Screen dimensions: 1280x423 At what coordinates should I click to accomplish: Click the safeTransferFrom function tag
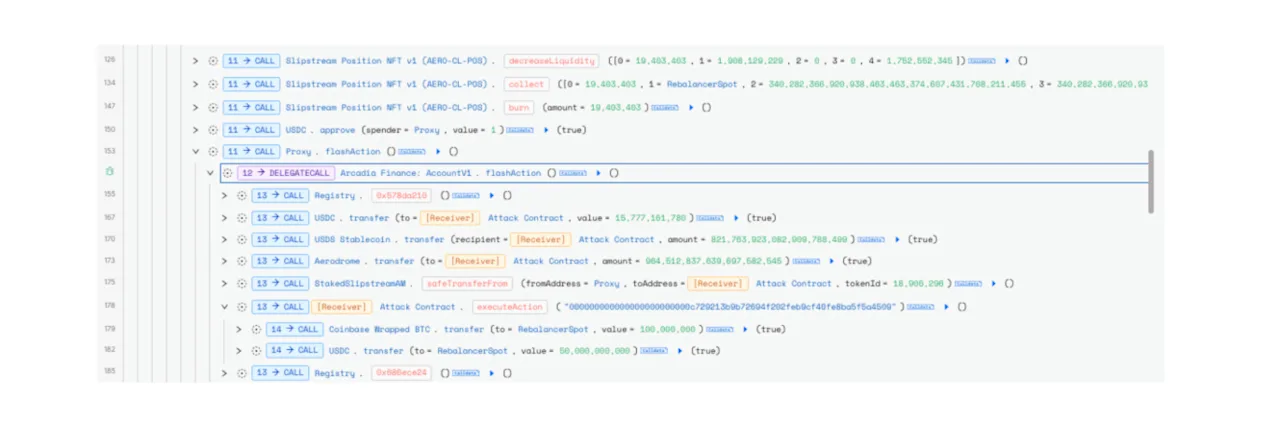466,283
